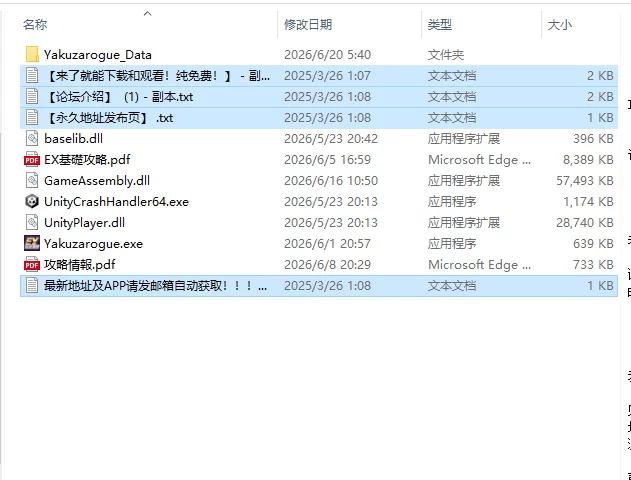Click the UnityPlayer.dll file icon
Image resolution: width=631 pixels, height=480 pixels.
point(32,222)
